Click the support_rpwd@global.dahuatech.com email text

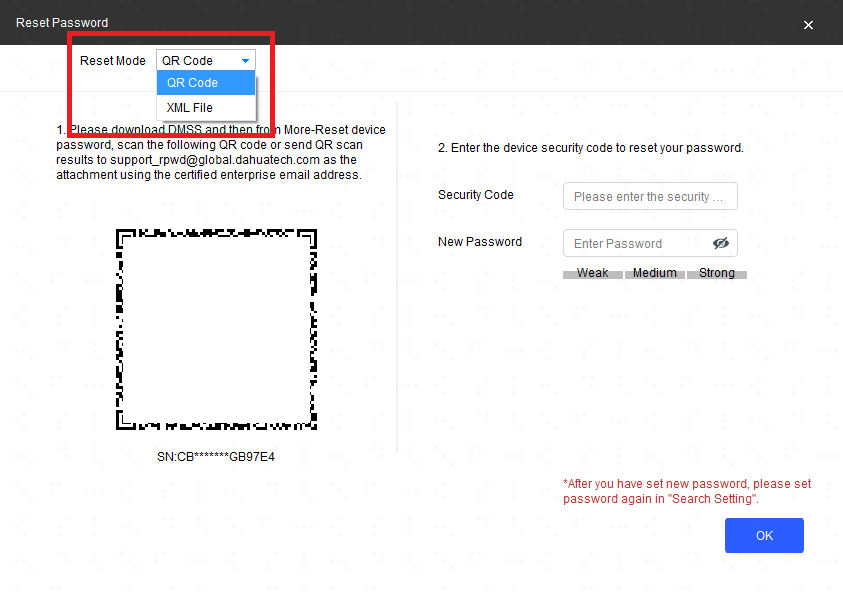pyautogui.click(x=215, y=160)
